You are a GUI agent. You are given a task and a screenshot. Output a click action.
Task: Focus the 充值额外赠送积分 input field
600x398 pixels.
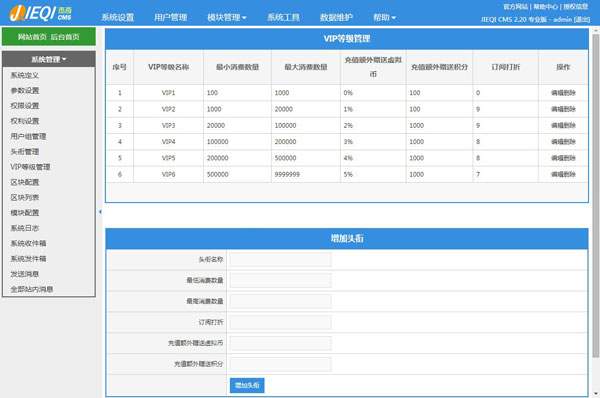(280, 364)
